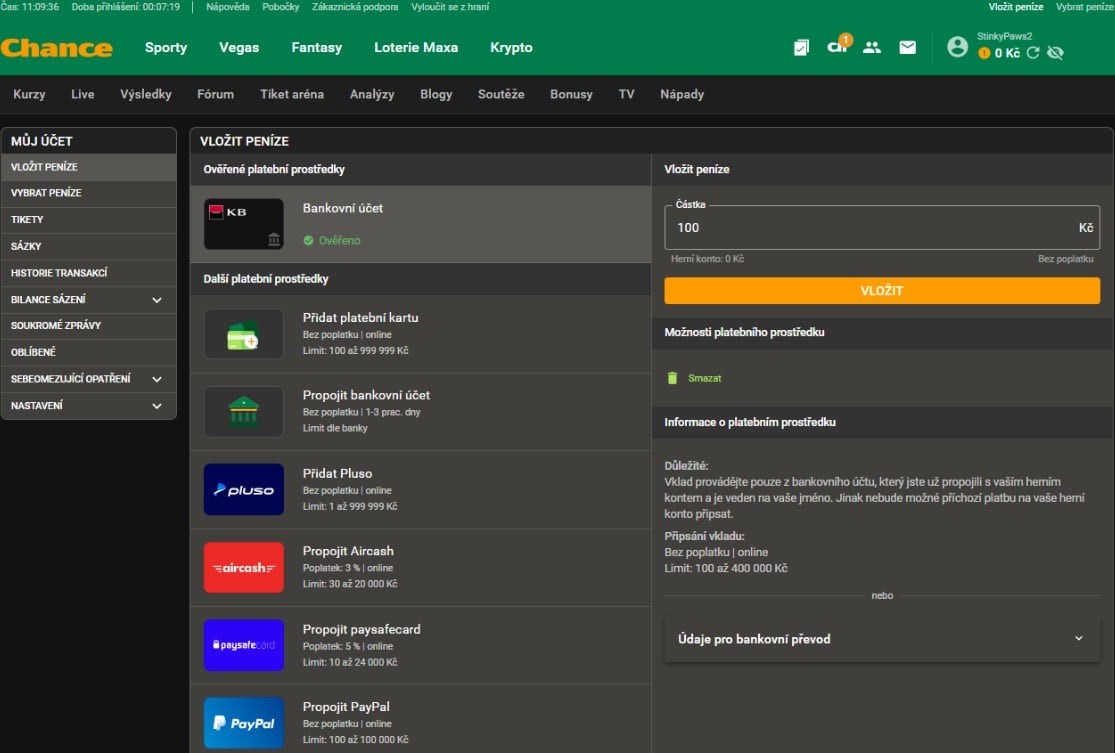1115x753 pixels.
Task: Click the Částka amount input field
Action: (882, 228)
